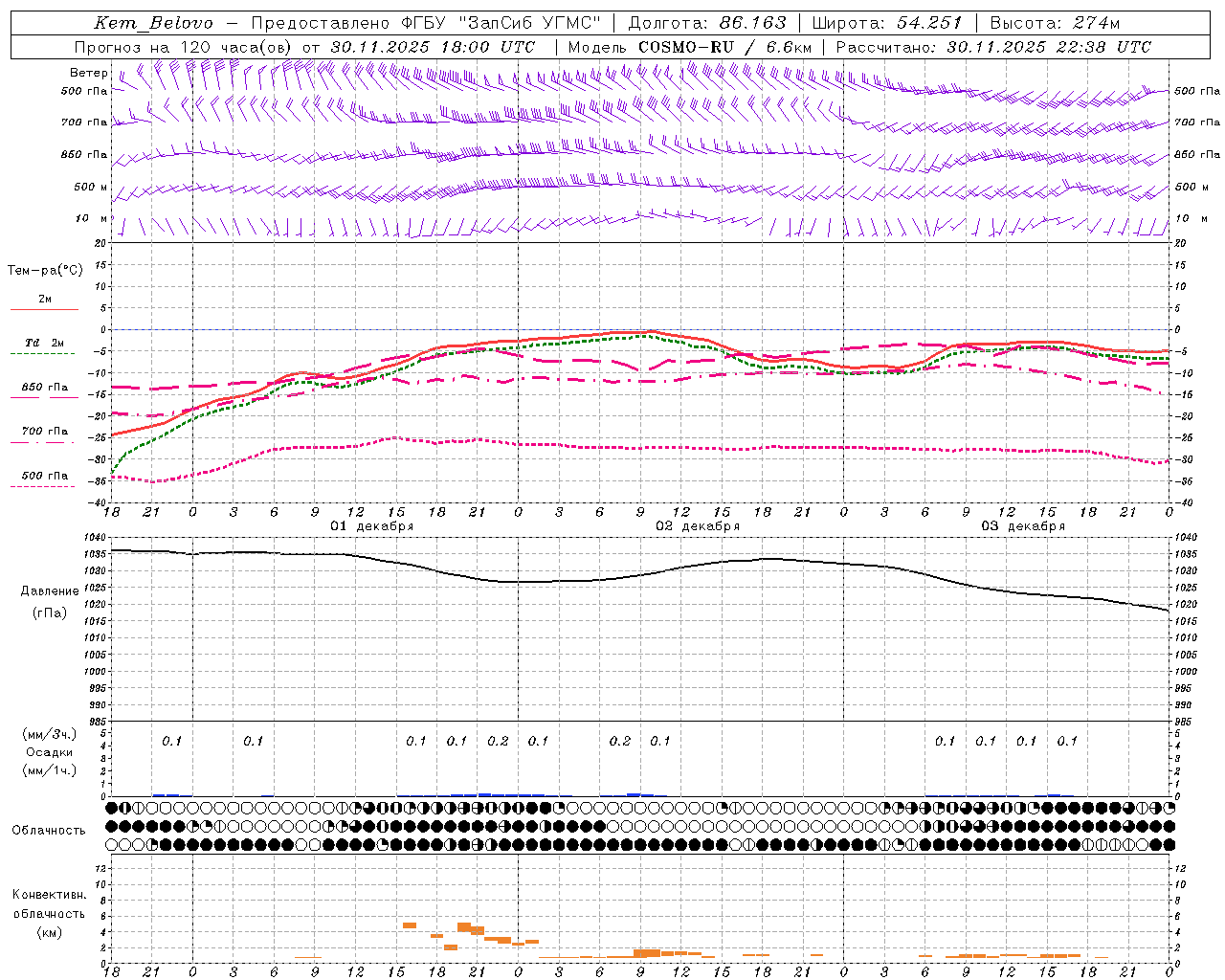Click the 'Прогноз на 120 часа(ов)' text
This screenshot has height=980, width=1225.
click(184, 47)
